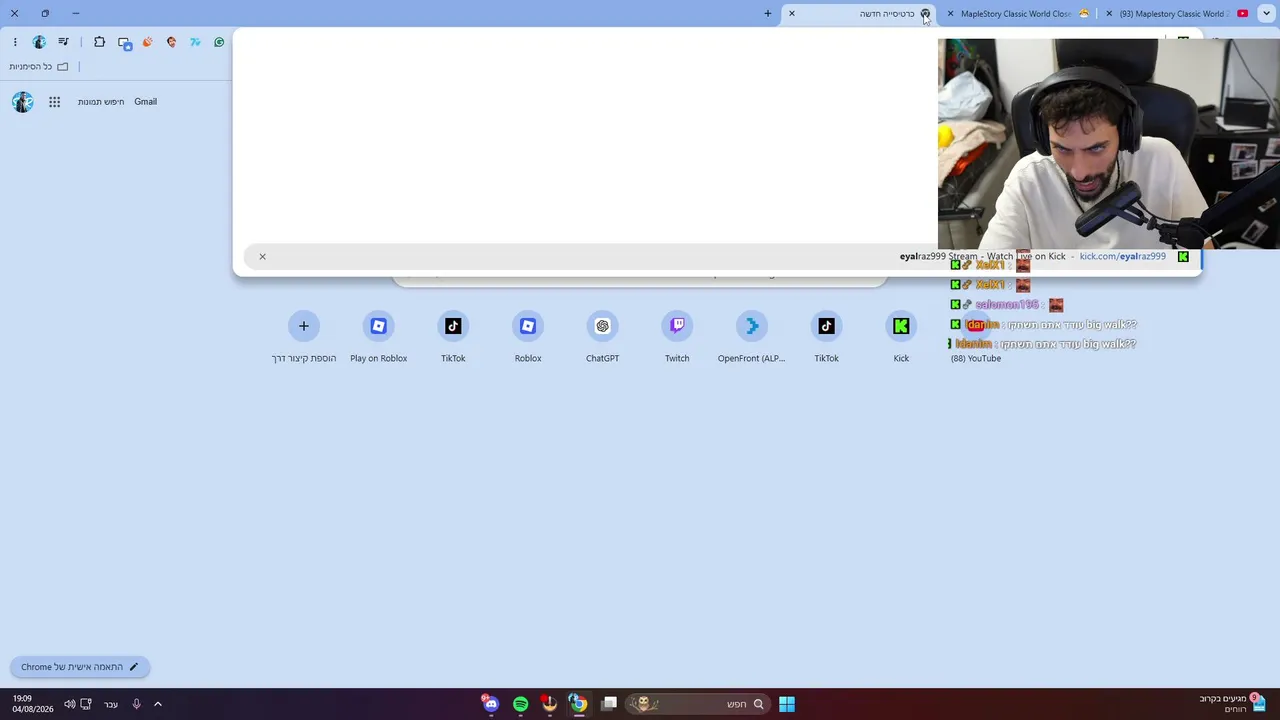Open the second TikTok shortcut next to Kick

tap(826, 338)
